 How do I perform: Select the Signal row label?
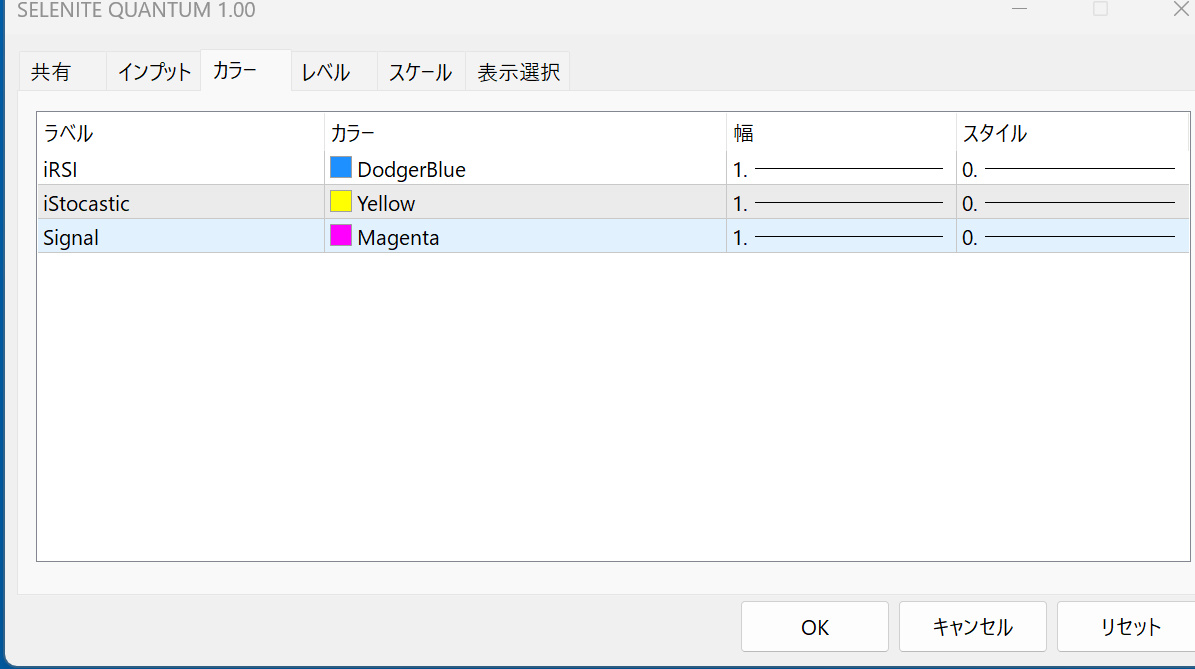[x=71, y=238]
